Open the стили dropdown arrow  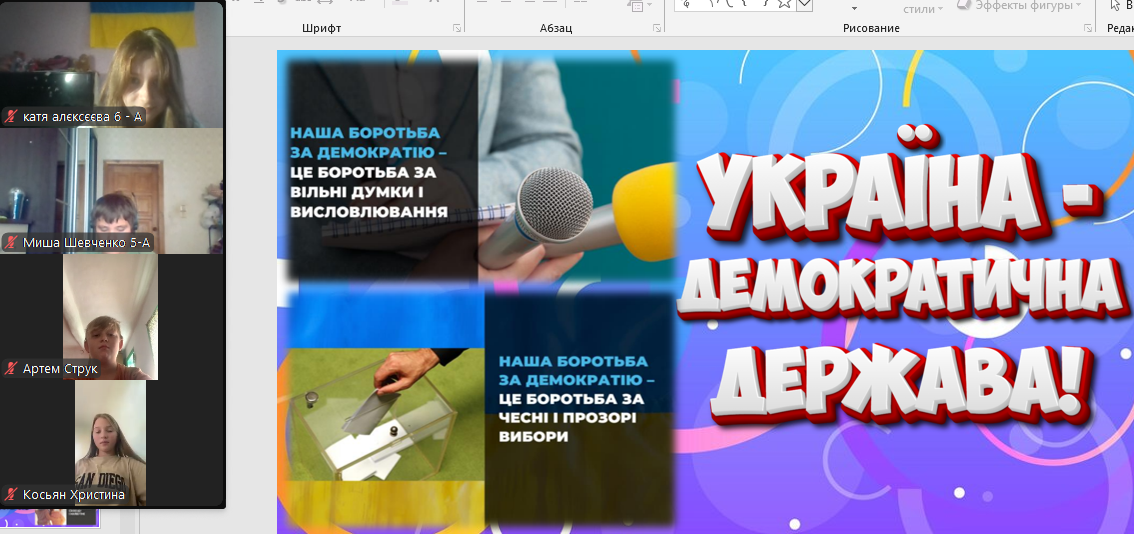coord(940,9)
